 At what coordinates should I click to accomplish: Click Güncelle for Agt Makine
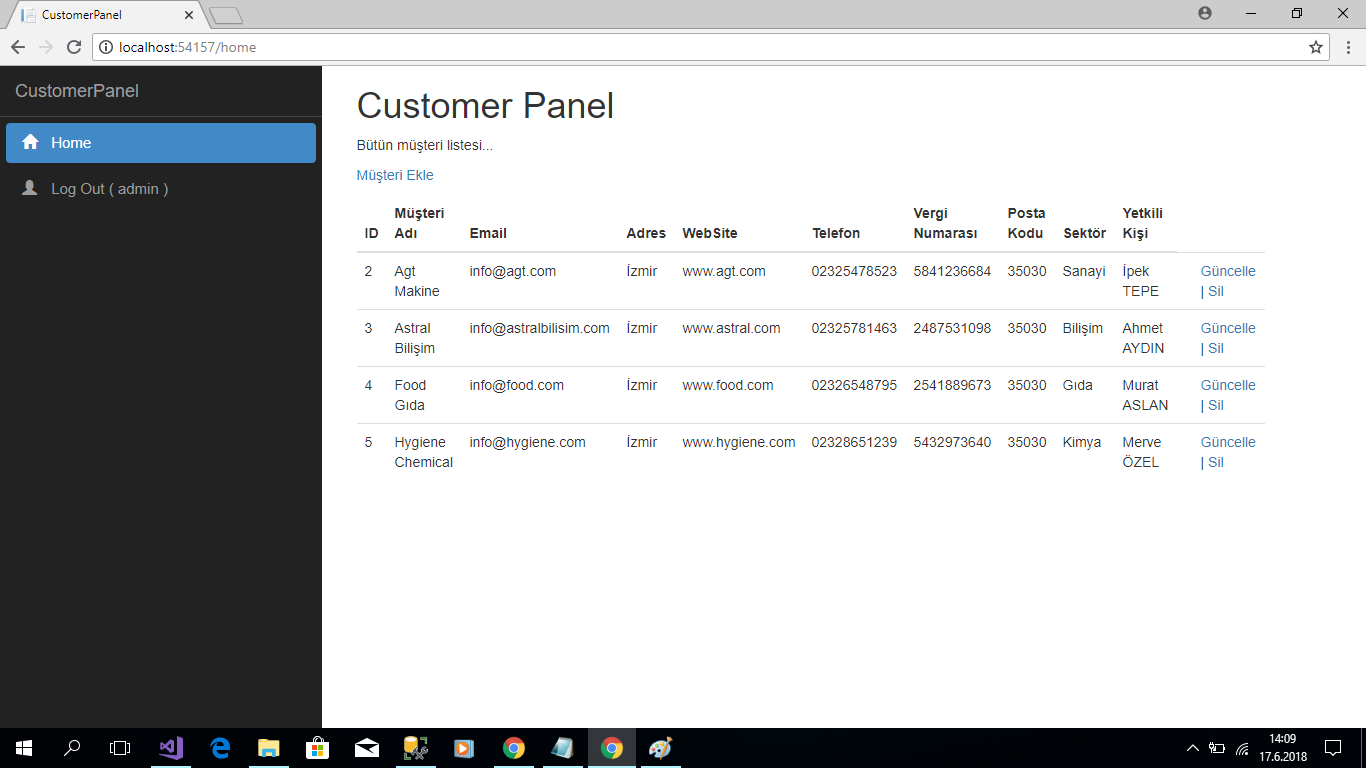pos(1227,271)
